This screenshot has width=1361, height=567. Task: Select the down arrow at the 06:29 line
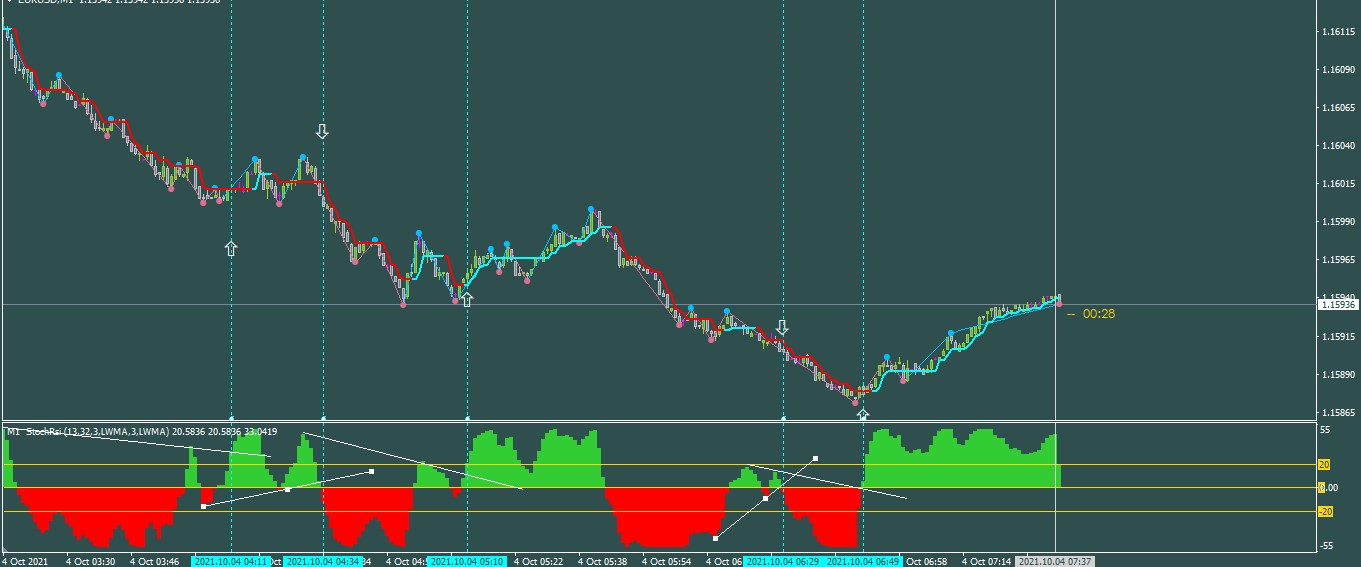pos(782,327)
